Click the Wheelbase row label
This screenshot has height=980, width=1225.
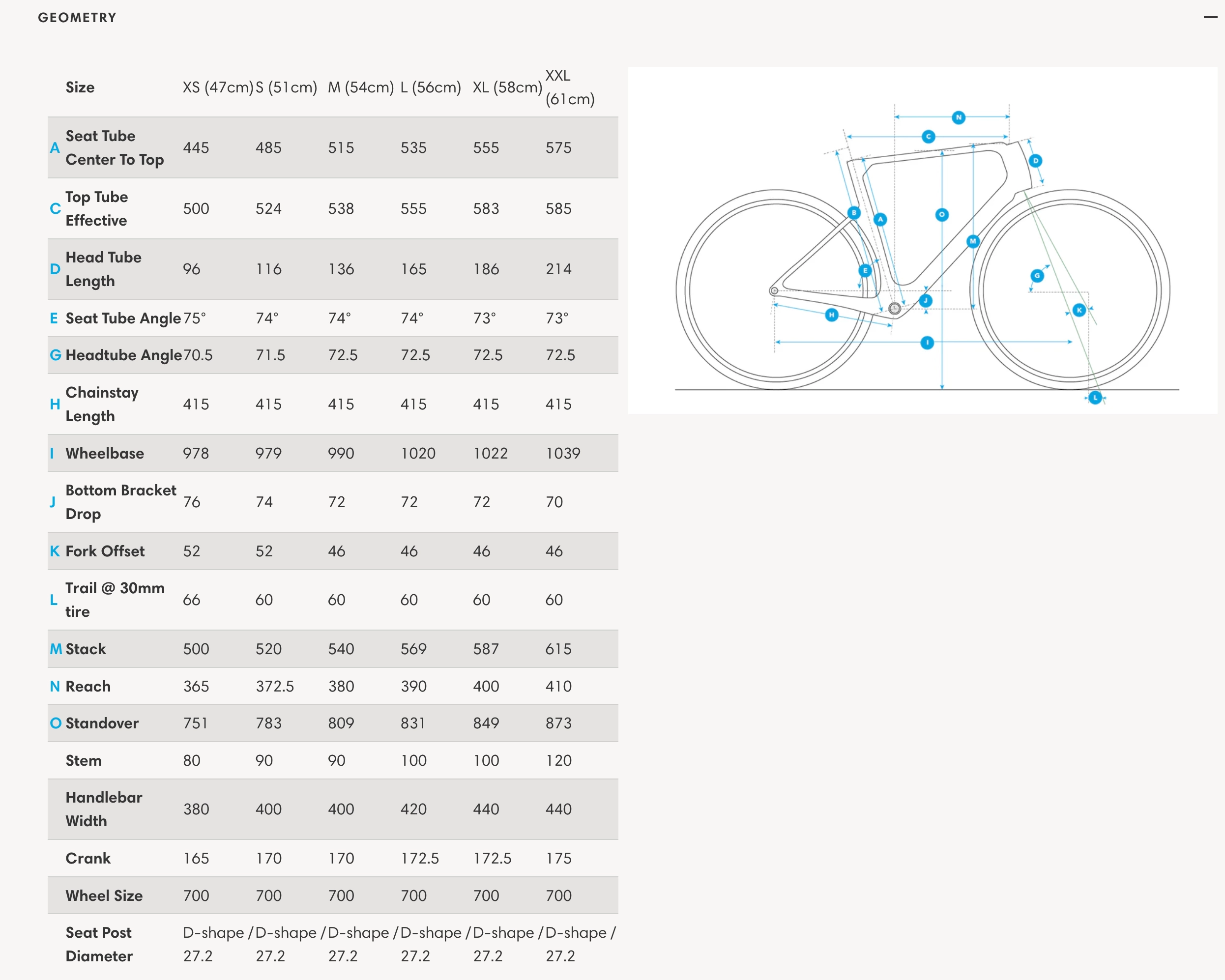105,453
